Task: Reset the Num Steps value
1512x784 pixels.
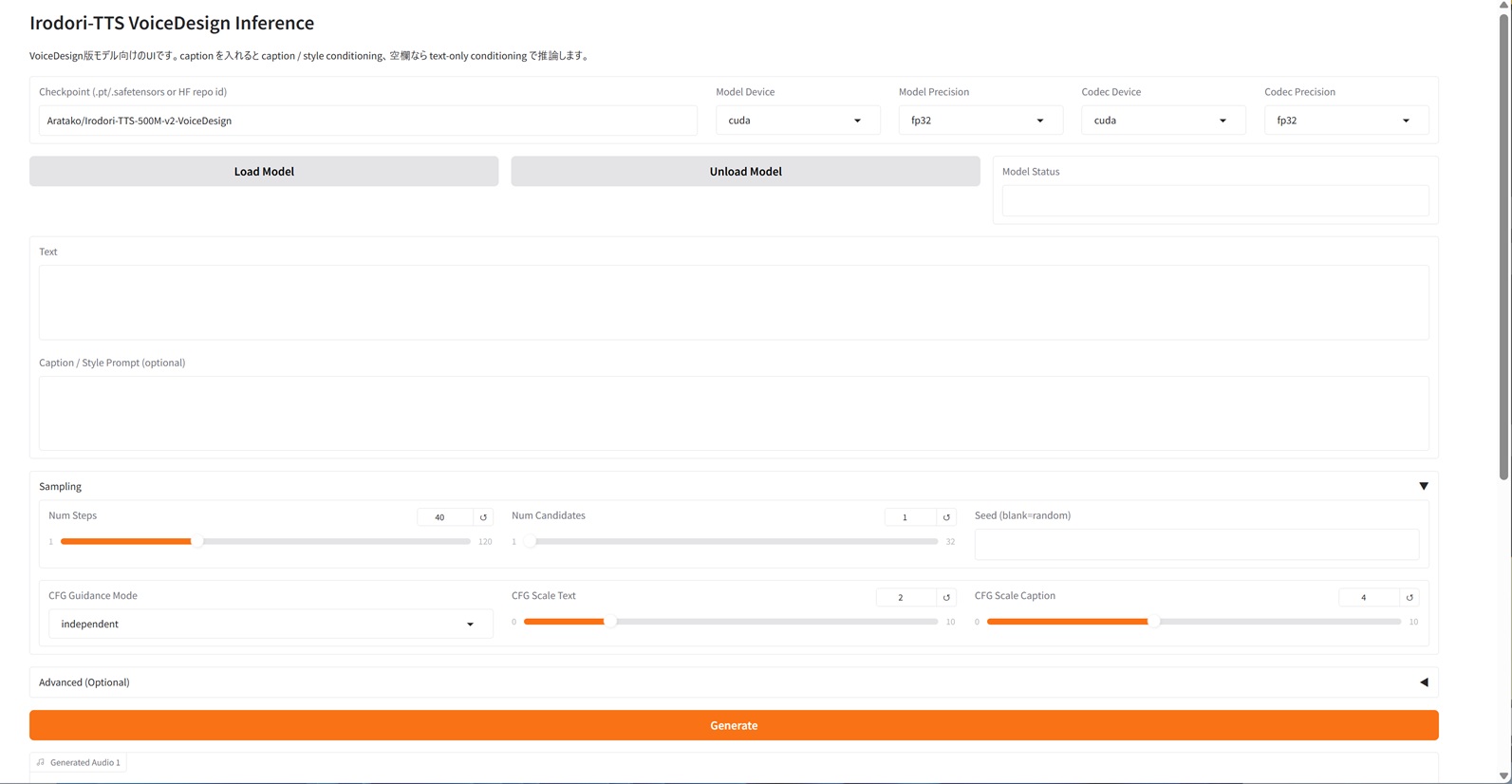Action: coord(483,517)
